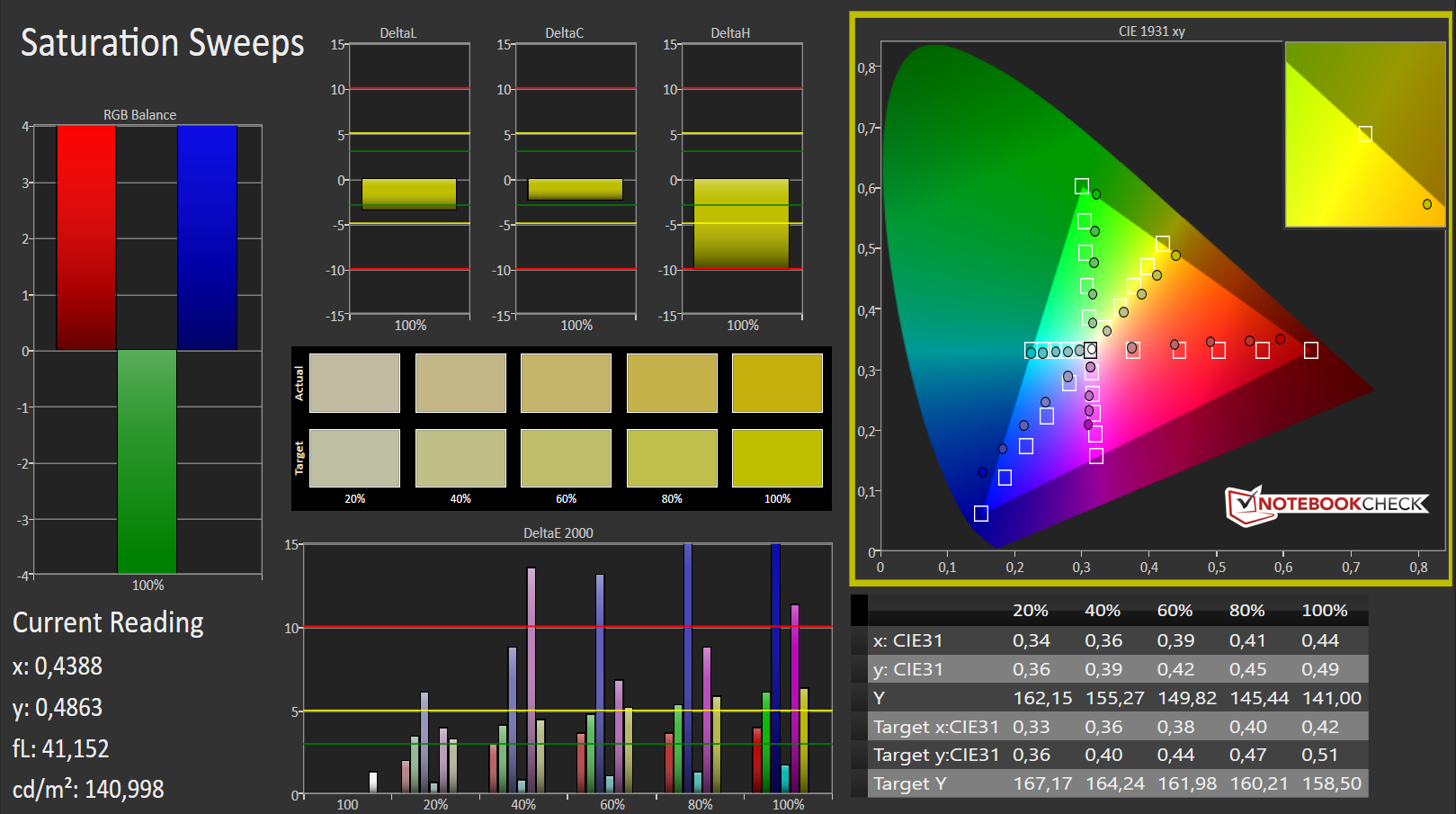This screenshot has height=814, width=1456.
Task: Select the Target 100% yellow swatch
Action: tap(777, 458)
